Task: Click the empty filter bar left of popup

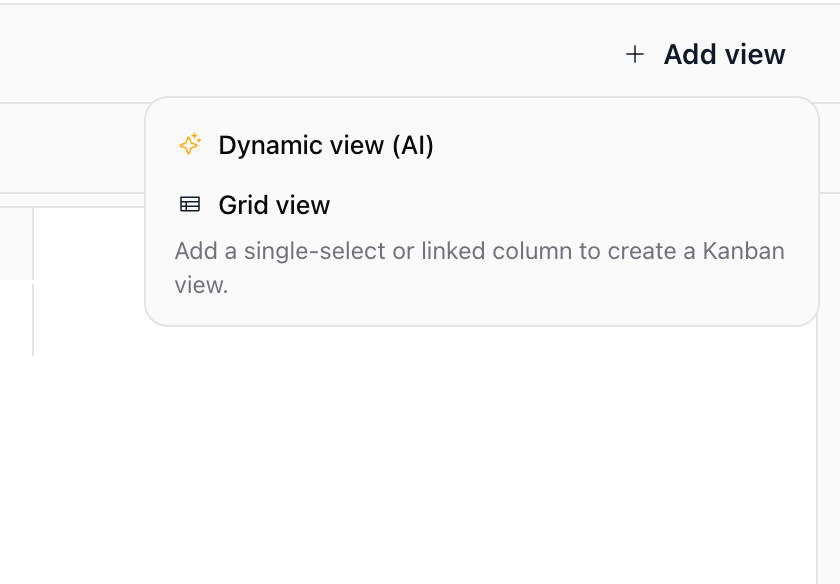Action: pos(72,148)
